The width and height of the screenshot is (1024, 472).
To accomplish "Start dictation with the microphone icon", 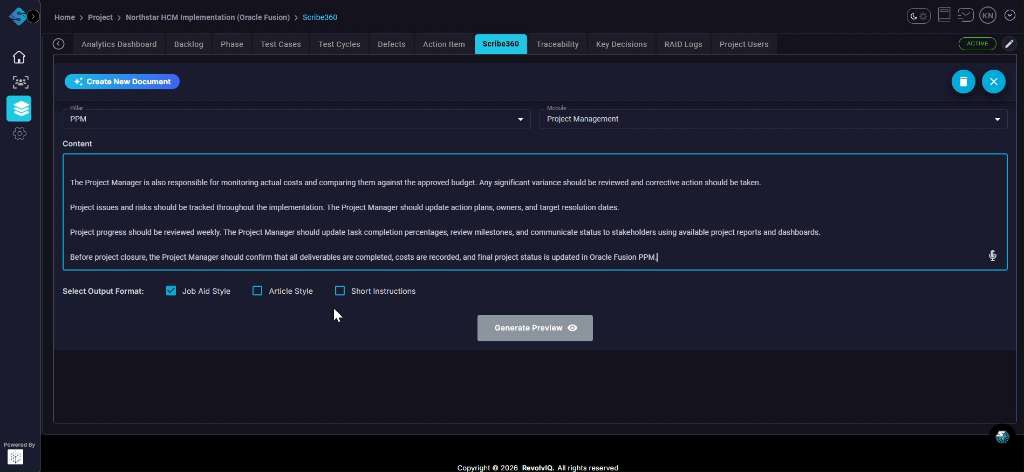I will pos(993,256).
